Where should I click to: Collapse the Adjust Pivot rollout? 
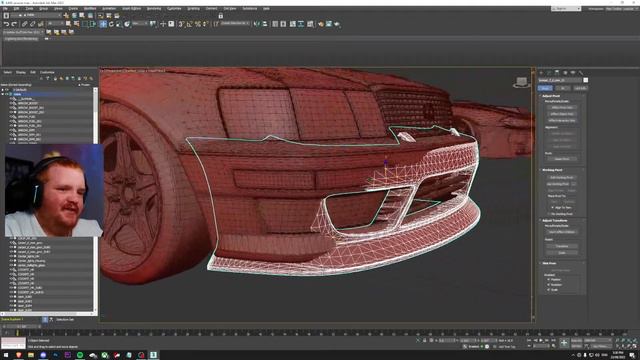(x=551, y=96)
